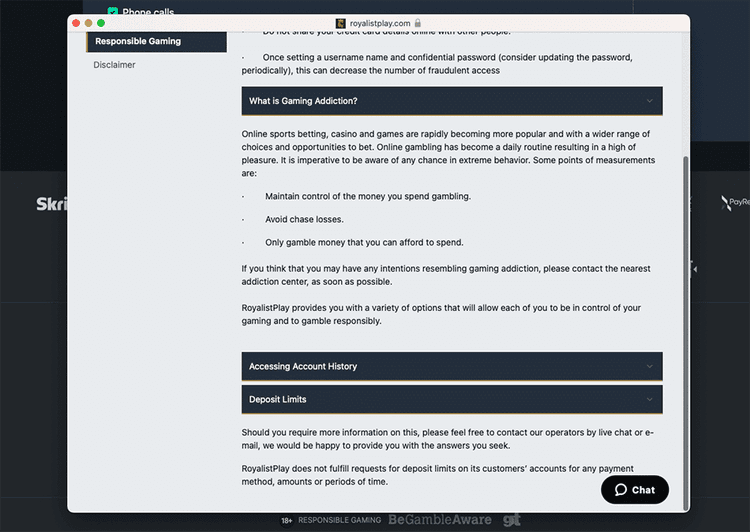The height and width of the screenshot is (532, 750).
Task: Toggle the Deposit Limits section chevron
Action: (x=650, y=399)
